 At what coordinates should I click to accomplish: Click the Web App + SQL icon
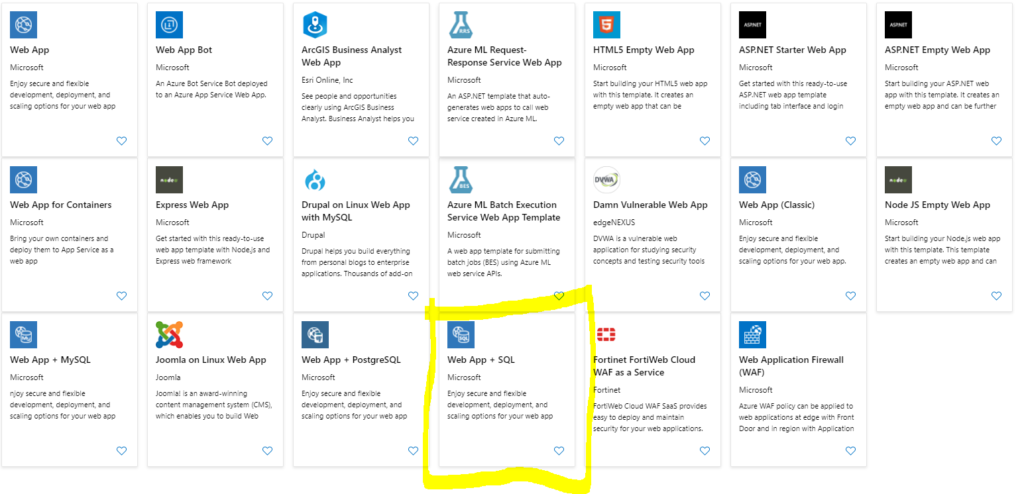460,335
